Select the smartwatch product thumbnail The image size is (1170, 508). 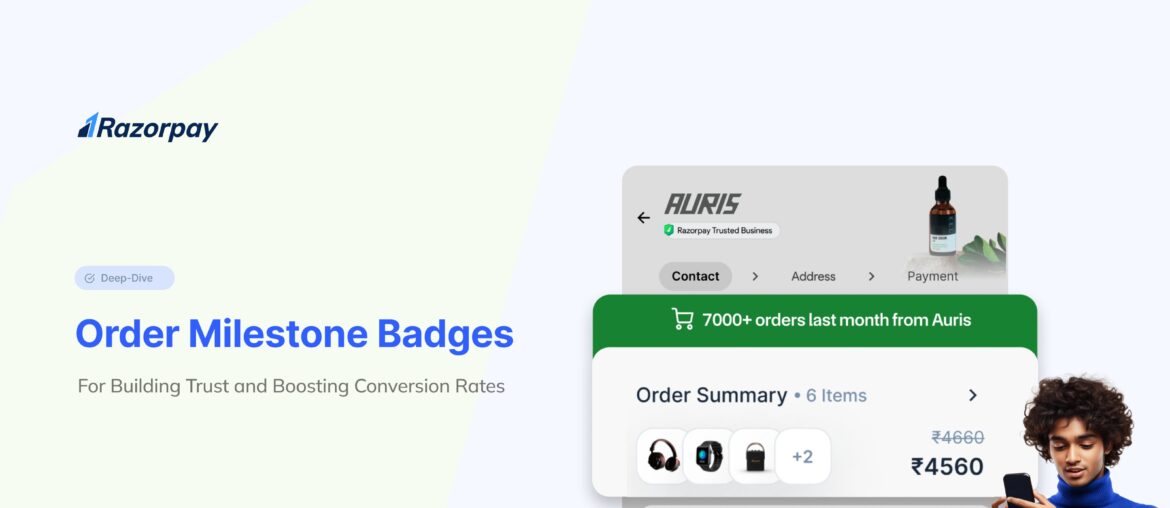pos(709,456)
